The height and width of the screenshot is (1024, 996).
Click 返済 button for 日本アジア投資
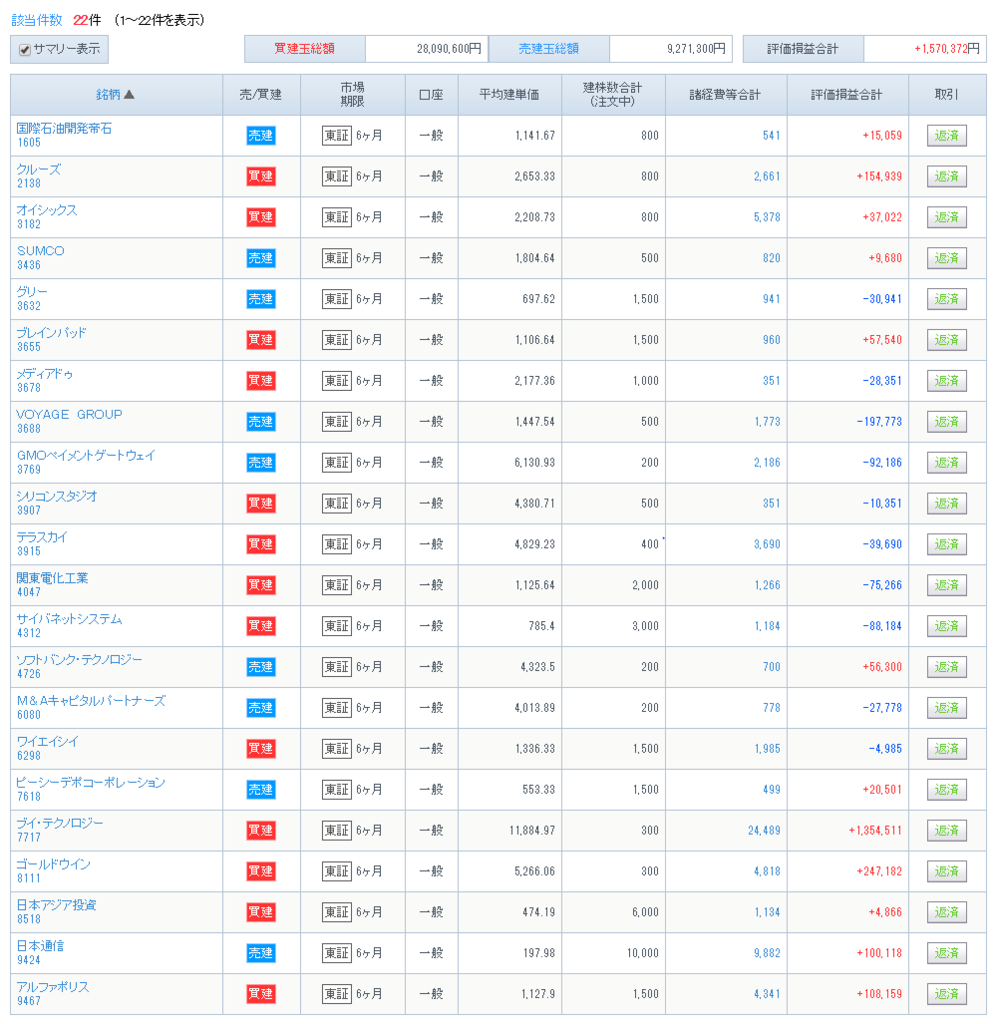(946, 912)
